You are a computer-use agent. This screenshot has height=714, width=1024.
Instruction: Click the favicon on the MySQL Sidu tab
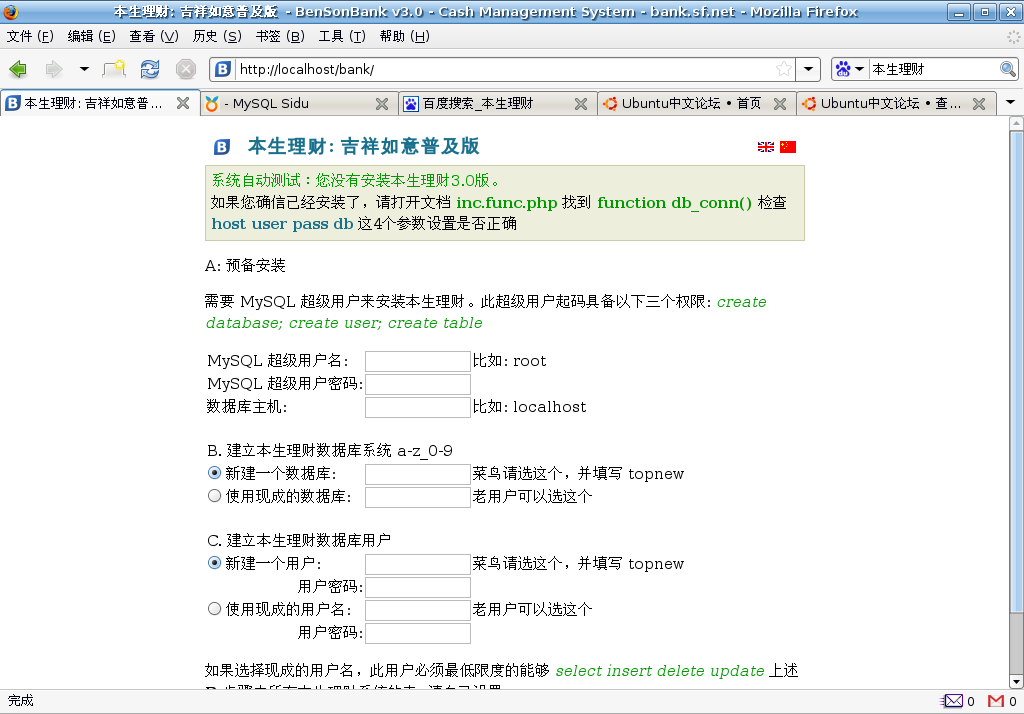pos(212,103)
